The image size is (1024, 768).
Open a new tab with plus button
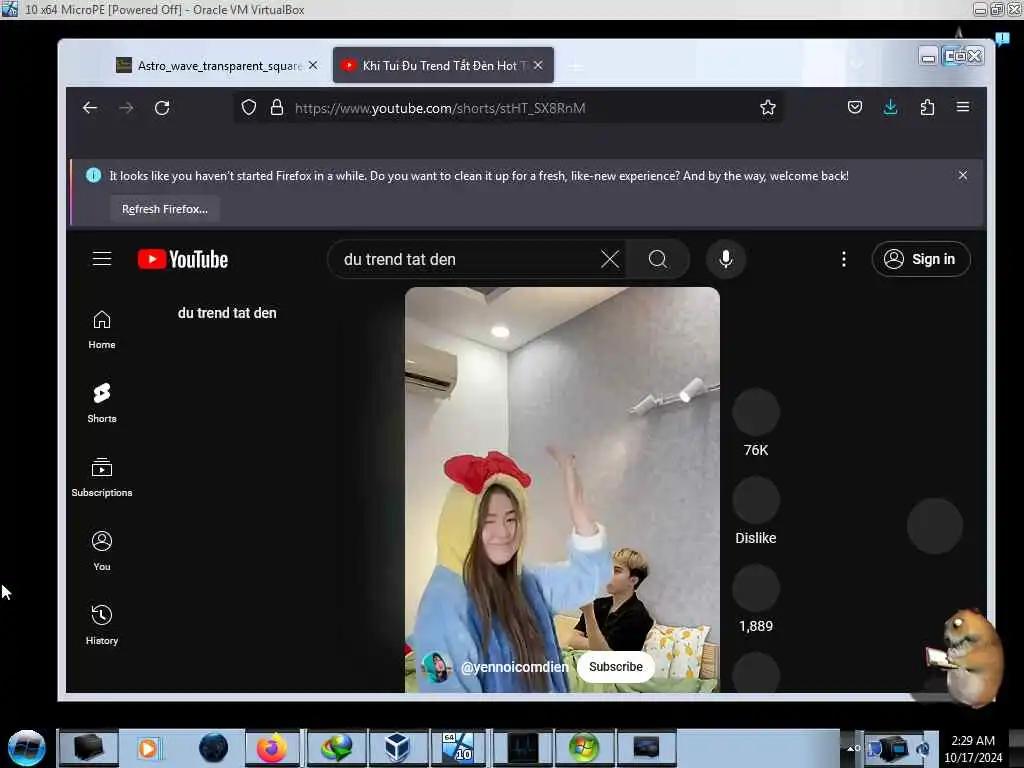(x=576, y=67)
